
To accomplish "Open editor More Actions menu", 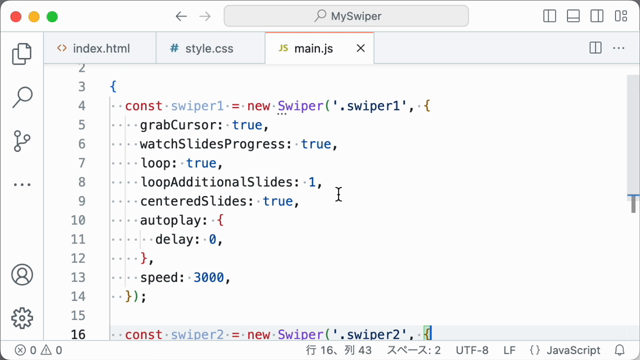I will point(619,48).
